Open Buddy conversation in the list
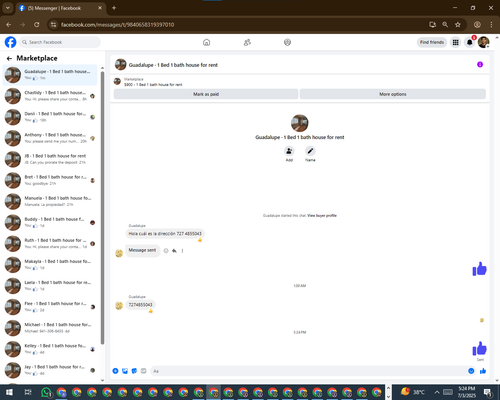 coord(50,222)
